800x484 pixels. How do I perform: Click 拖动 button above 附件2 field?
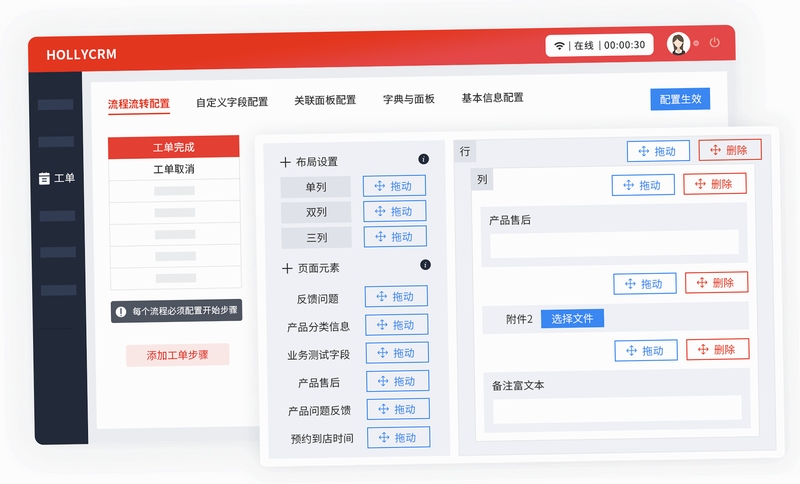point(645,284)
